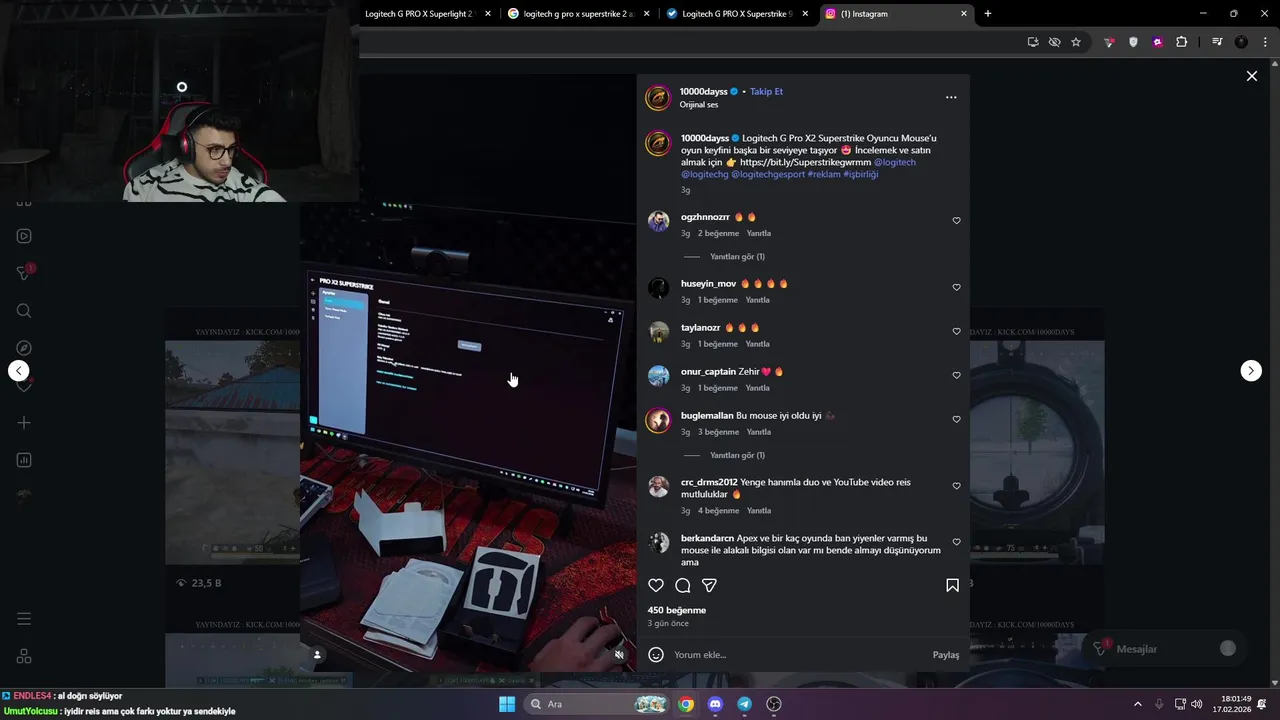
Task: Show hidden system tray icons chevron
Action: [1137, 704]
